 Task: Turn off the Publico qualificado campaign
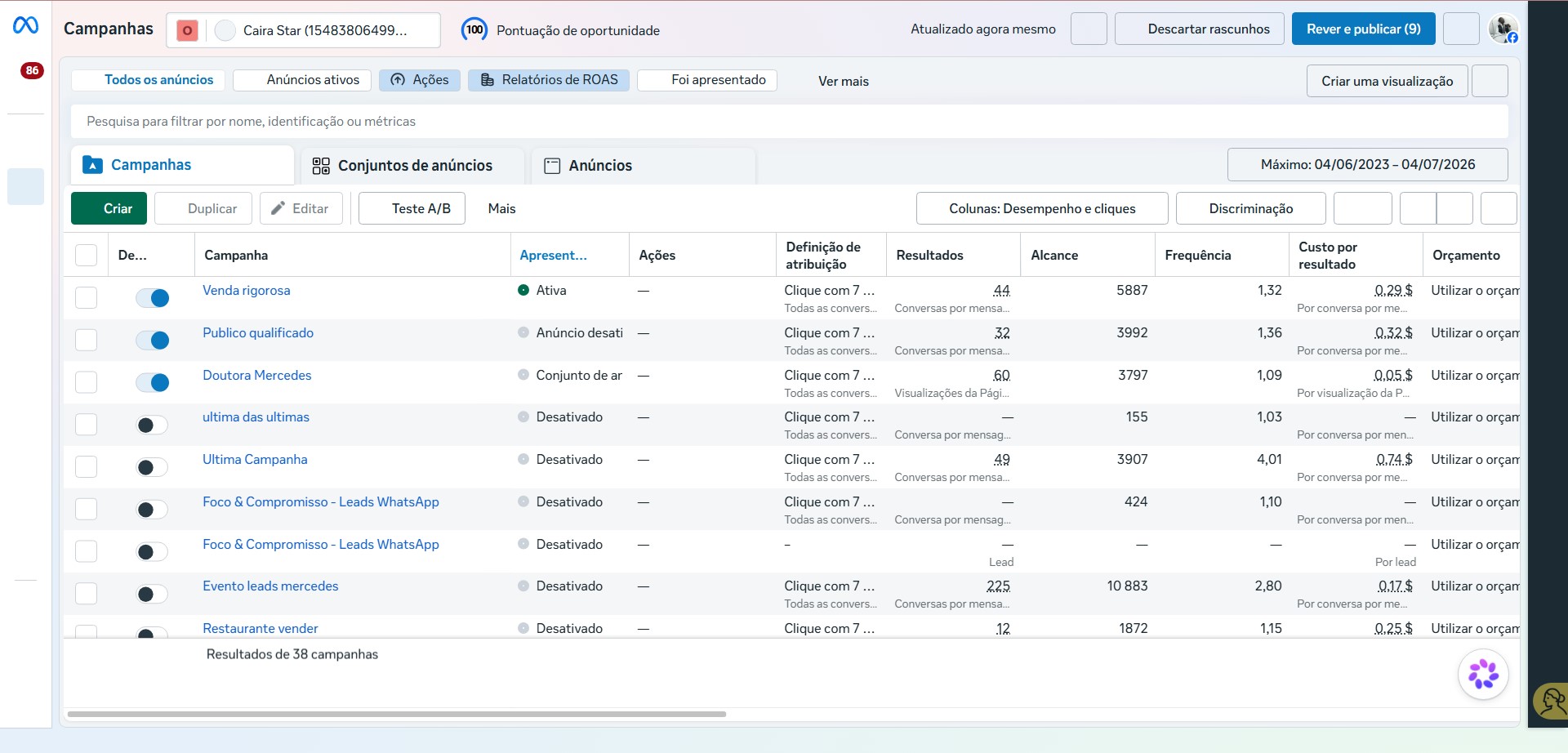(152, 341)
